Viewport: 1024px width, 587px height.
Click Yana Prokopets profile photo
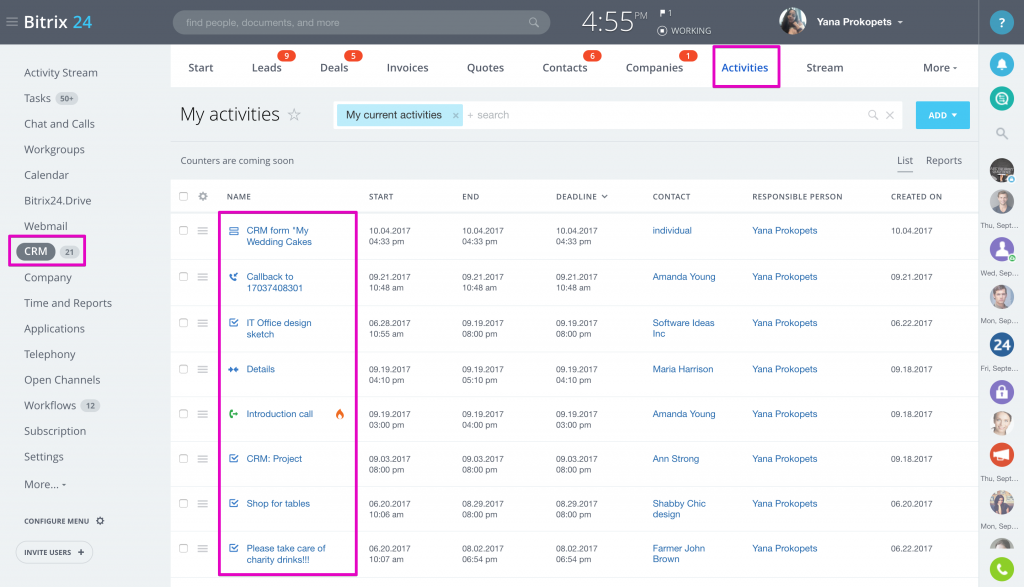coord(793,22)
